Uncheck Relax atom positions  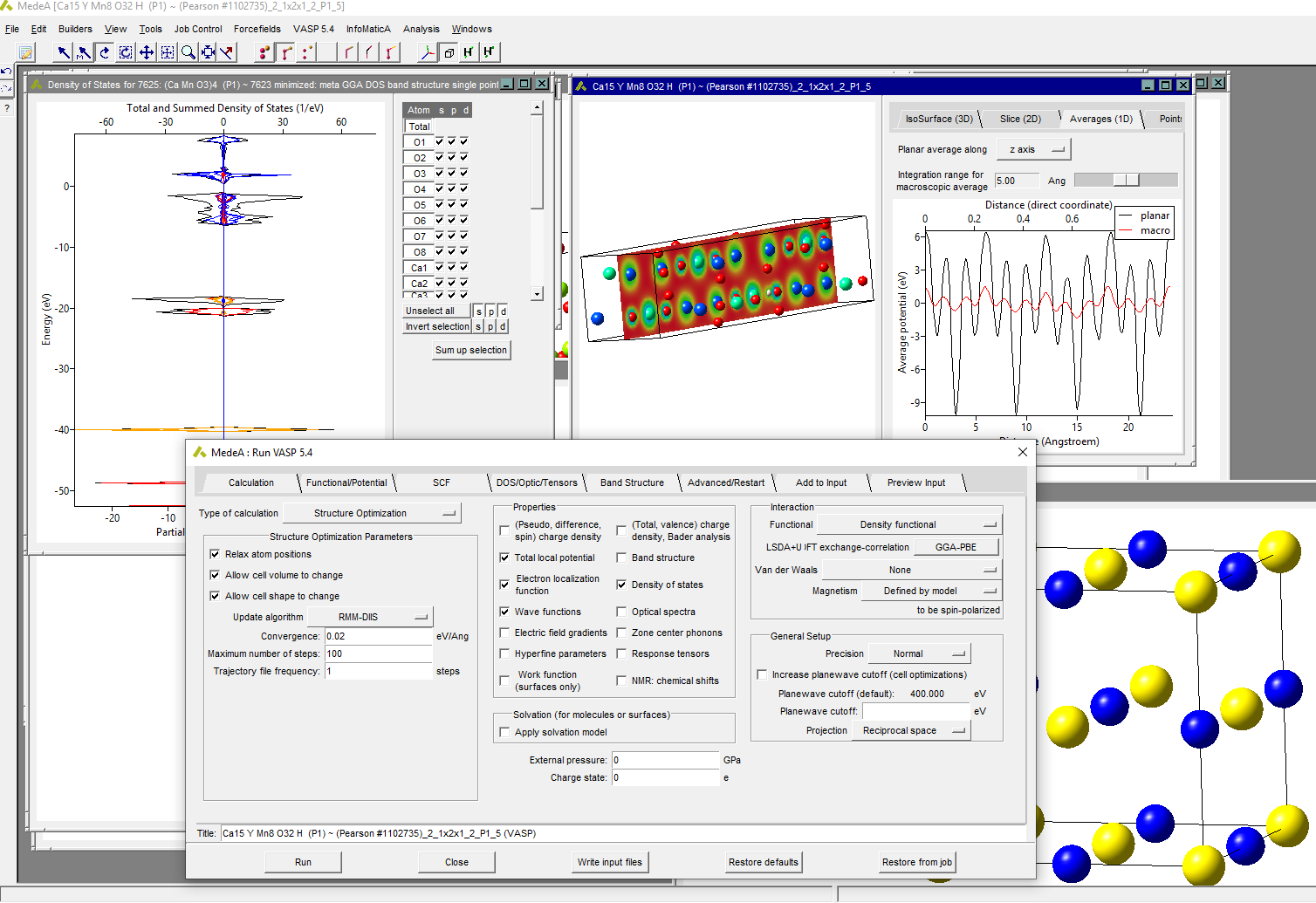tap(215, 554)
